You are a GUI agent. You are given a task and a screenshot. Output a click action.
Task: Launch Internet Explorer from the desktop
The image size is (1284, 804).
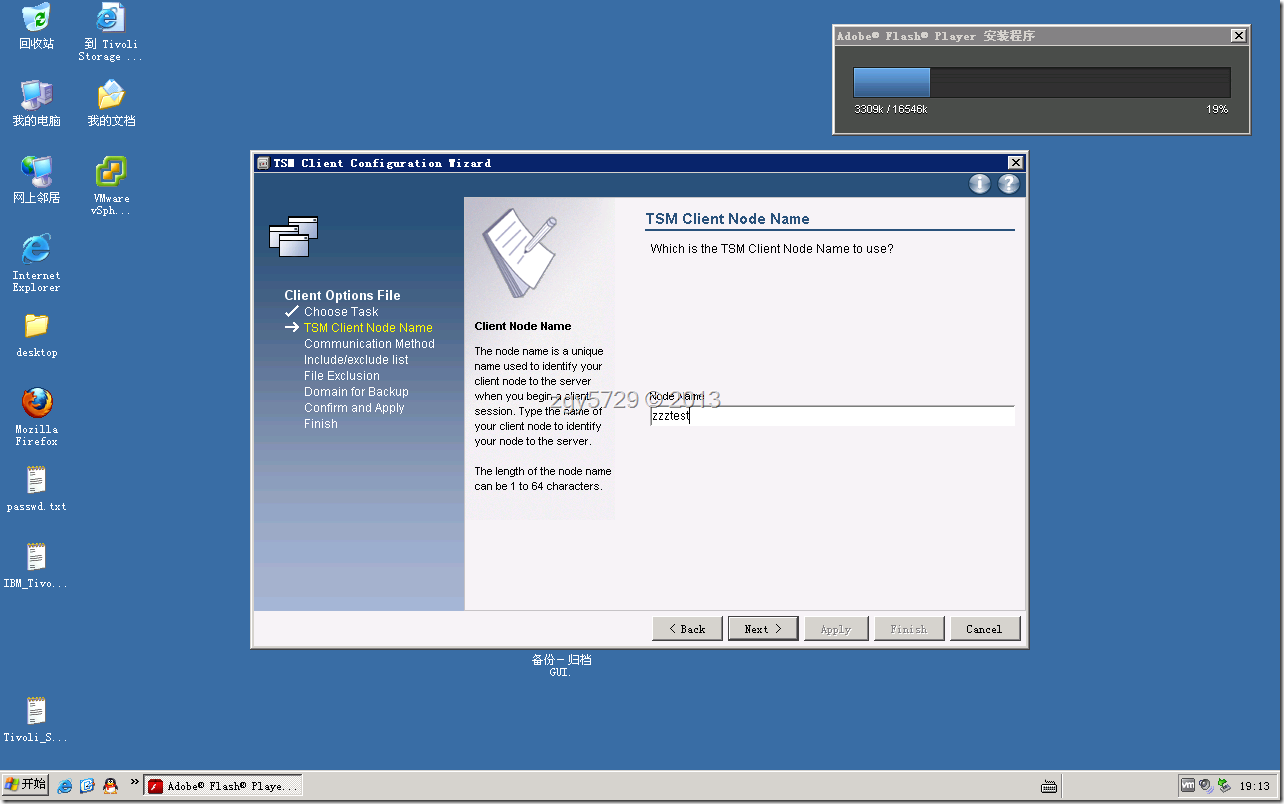pyautogui.click(x=36, y=263)
